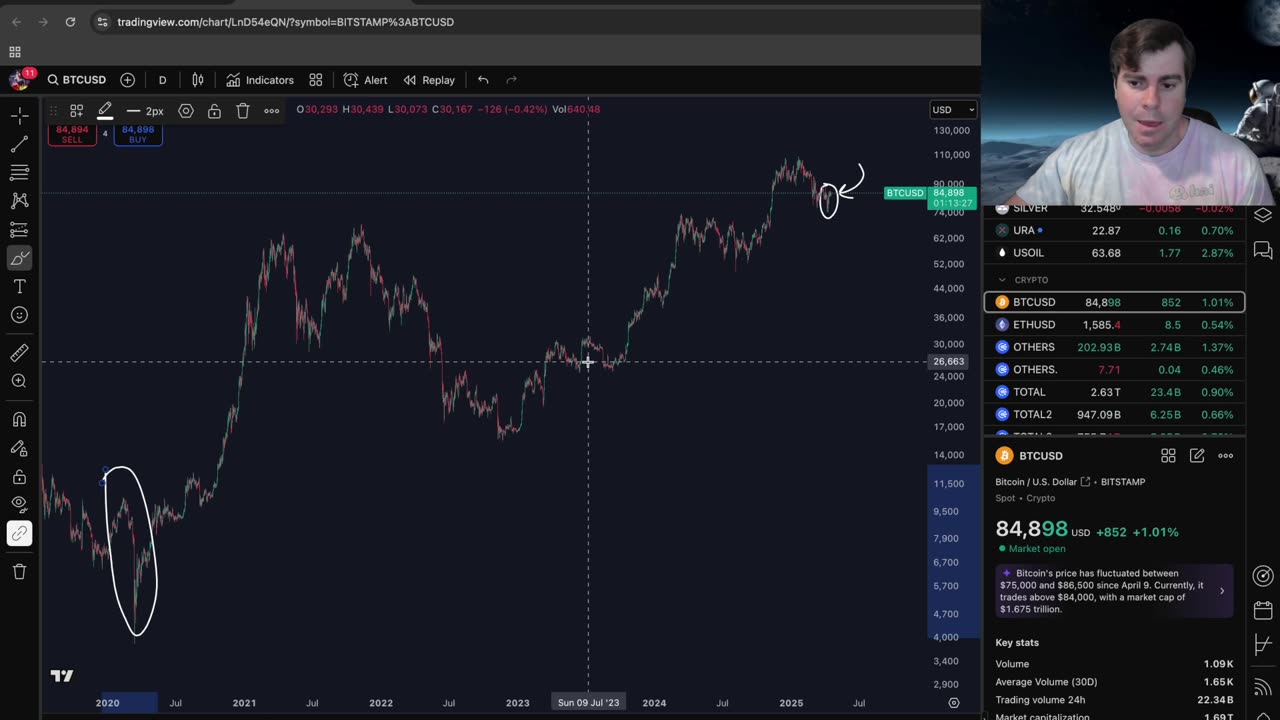Select URA in the watchlist

[1114, 230]
